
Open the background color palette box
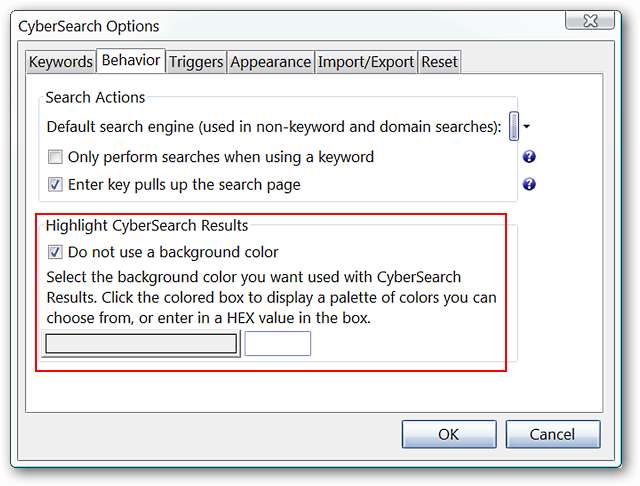(x=141, y=344)
